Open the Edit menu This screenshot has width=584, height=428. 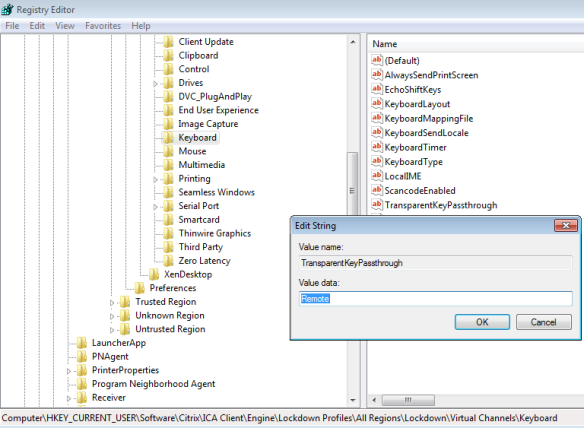(37, 26)
